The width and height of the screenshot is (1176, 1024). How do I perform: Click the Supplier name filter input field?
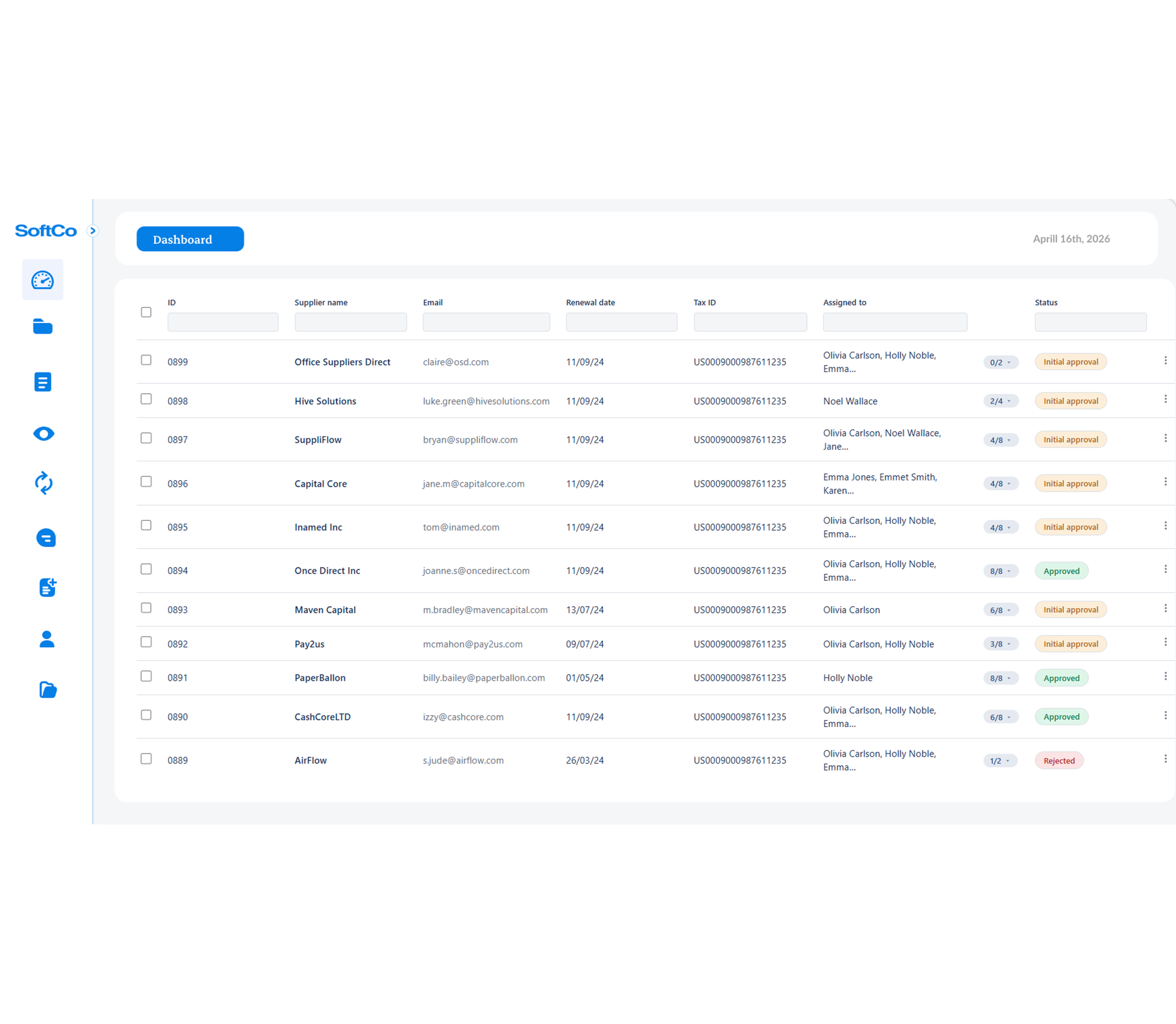point(351,322)
